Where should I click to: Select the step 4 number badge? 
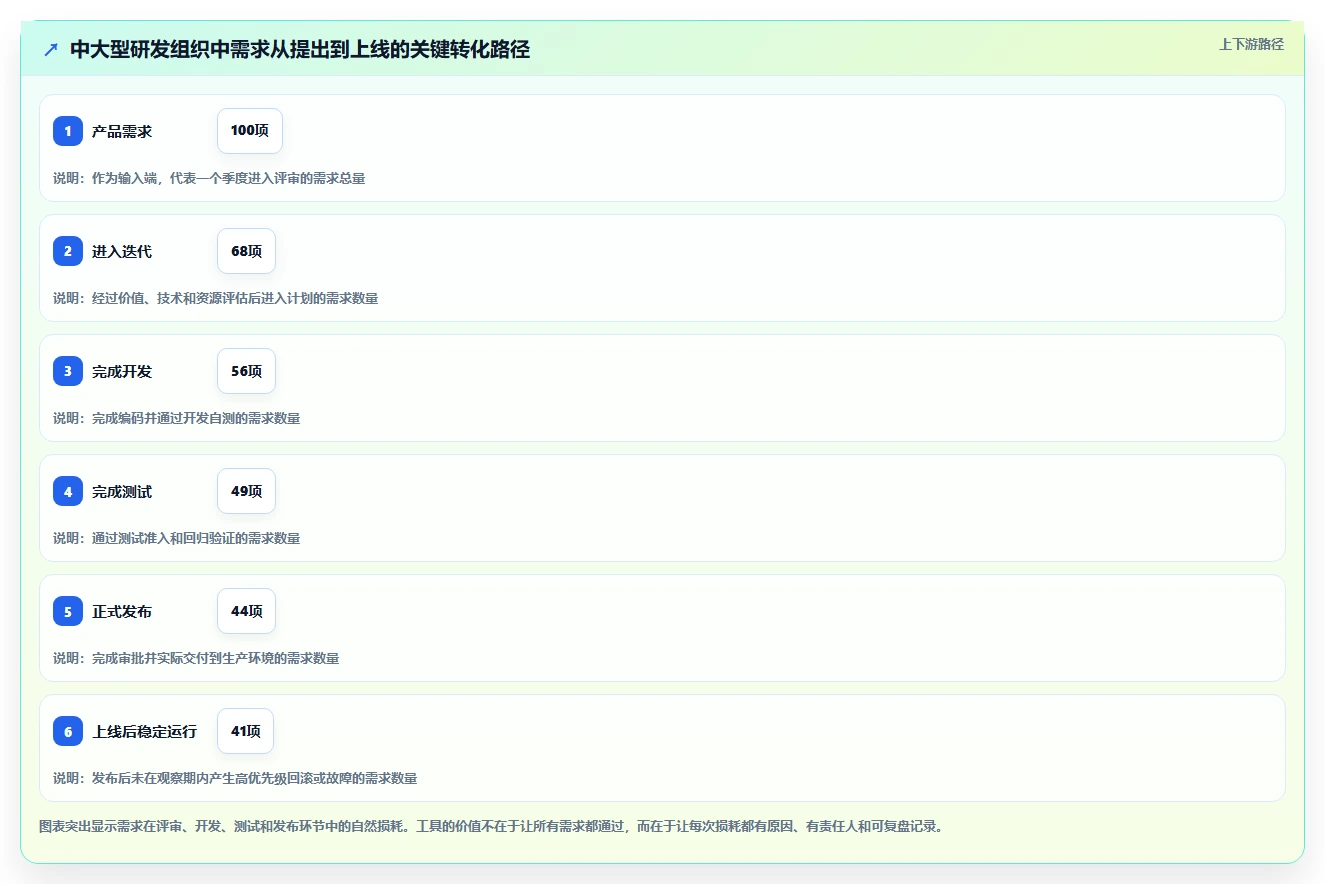click(x=68, y=491)
